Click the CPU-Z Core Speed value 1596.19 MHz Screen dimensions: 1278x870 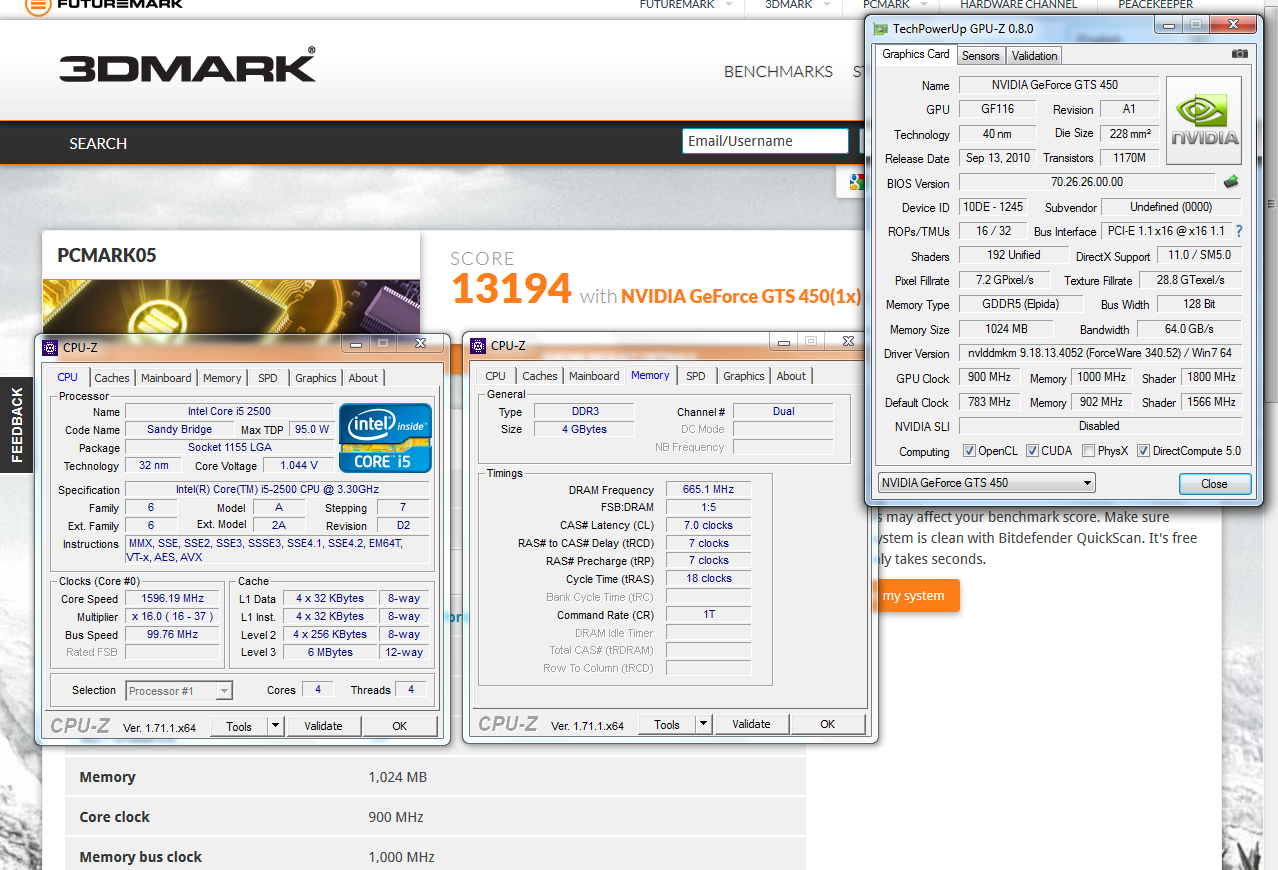pos(172,599)
